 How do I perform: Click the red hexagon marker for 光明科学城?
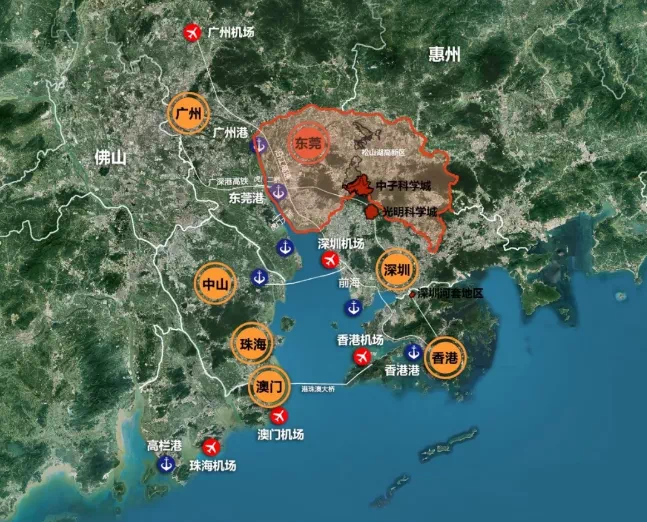372,211
